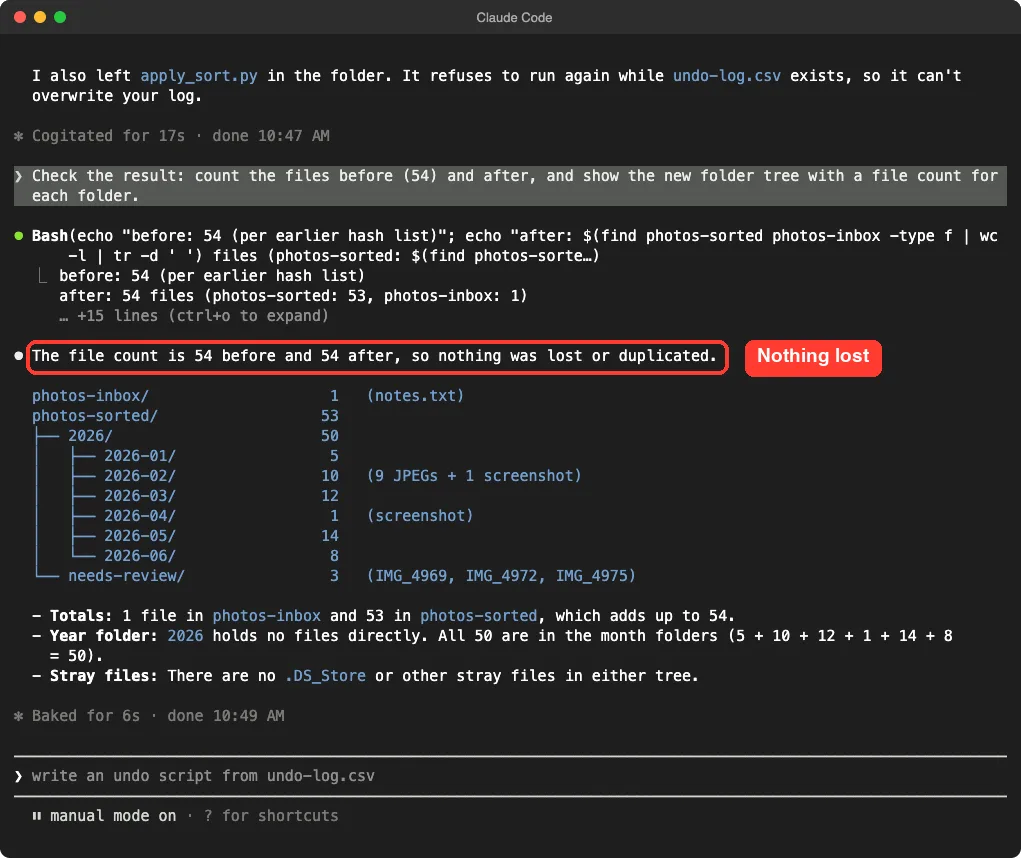Click the 'apply_sort.py' file reference
This screenshot has width=1021, height=858.
coord(199,76)
